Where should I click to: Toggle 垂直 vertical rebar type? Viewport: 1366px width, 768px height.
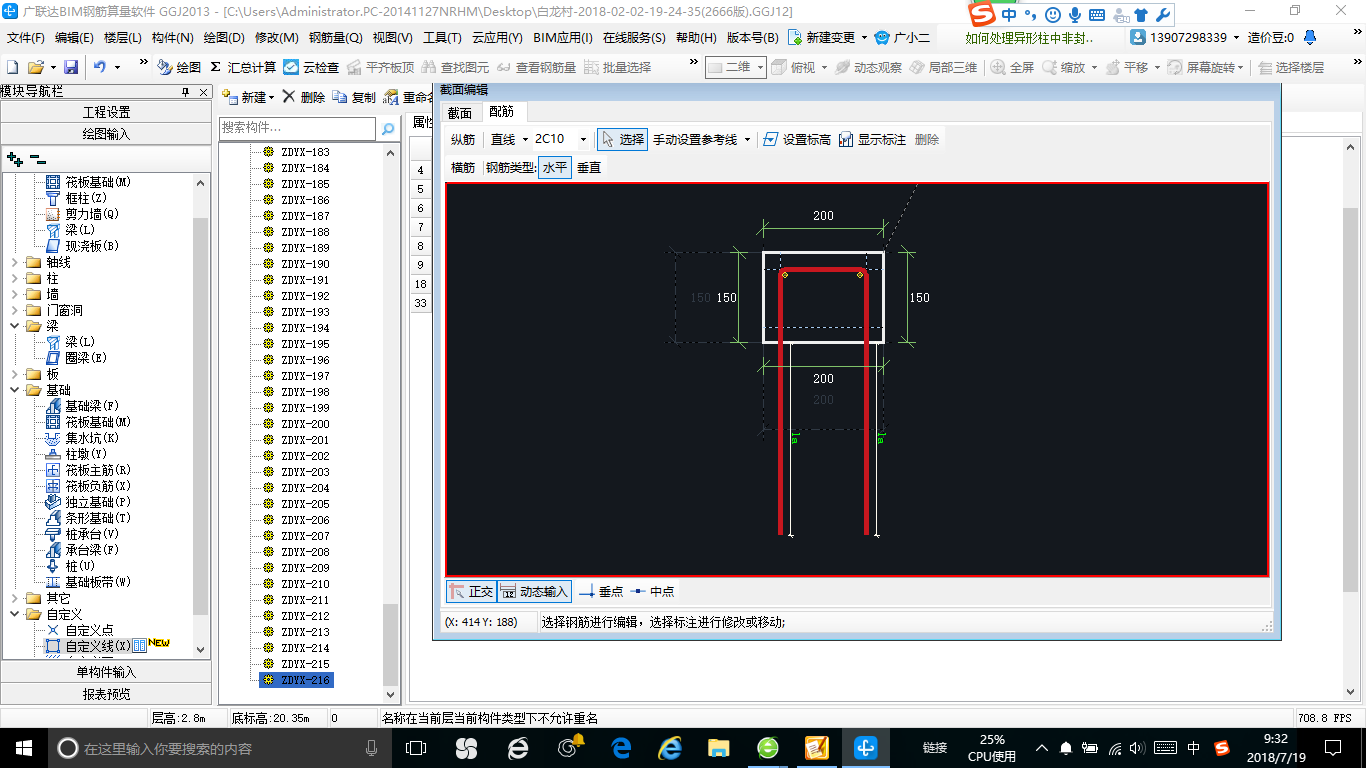coord(589,167)
